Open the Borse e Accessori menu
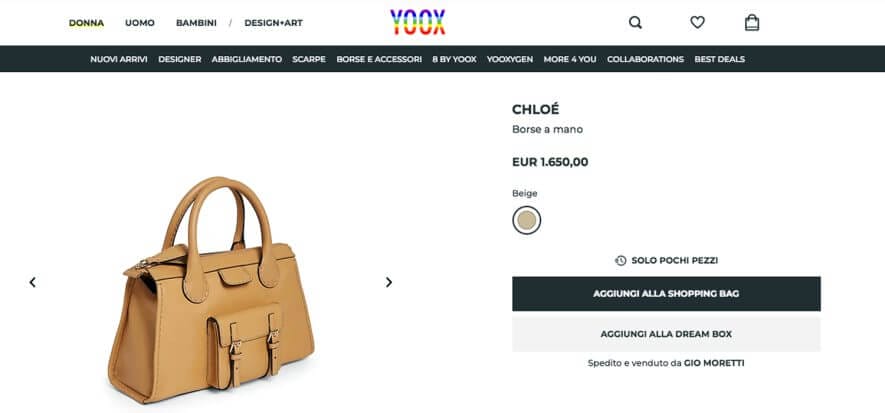The height and width of the screenshot is (413, 885). pos(379,59)
